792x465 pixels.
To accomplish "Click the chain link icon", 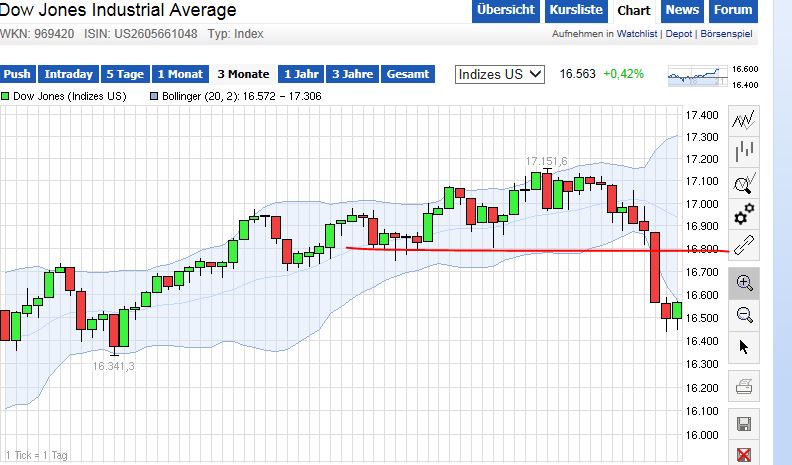I will pyautogui.click(x=744, y=246).
